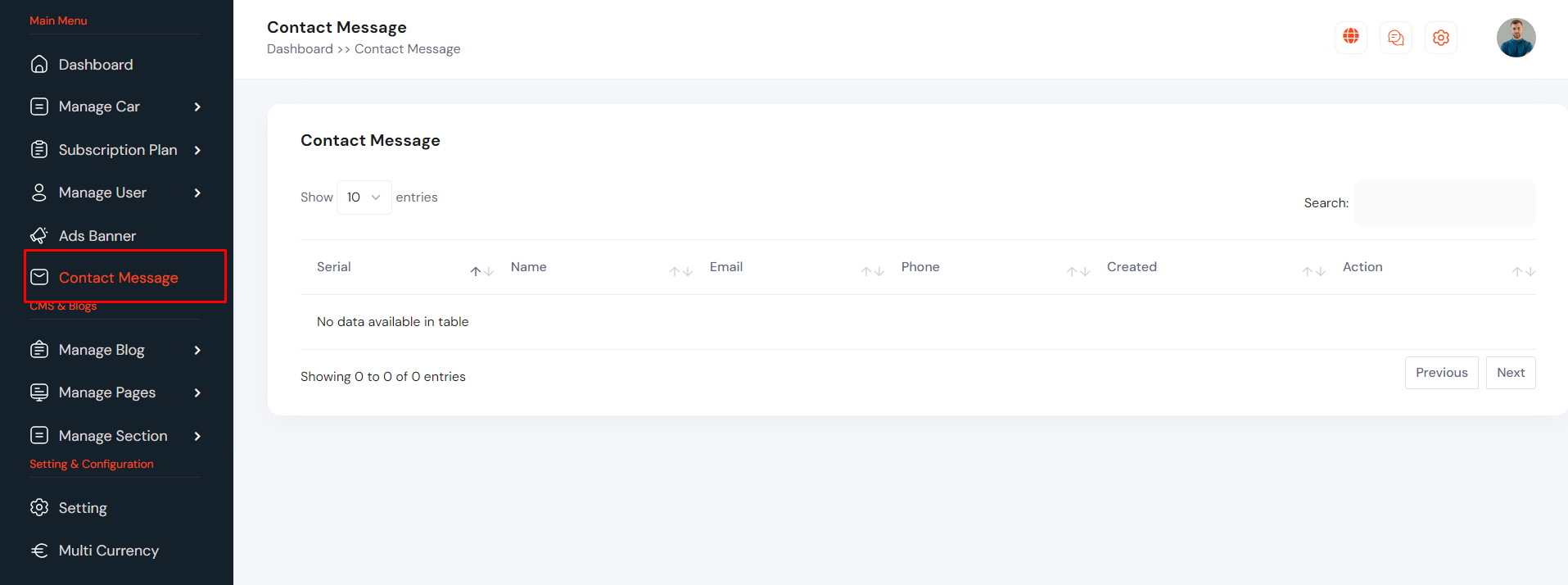Viewport: 1568px width, 585px height.
Task: Click the Dashboard home icon in sidebar
Action: click(x=39, y=64)
